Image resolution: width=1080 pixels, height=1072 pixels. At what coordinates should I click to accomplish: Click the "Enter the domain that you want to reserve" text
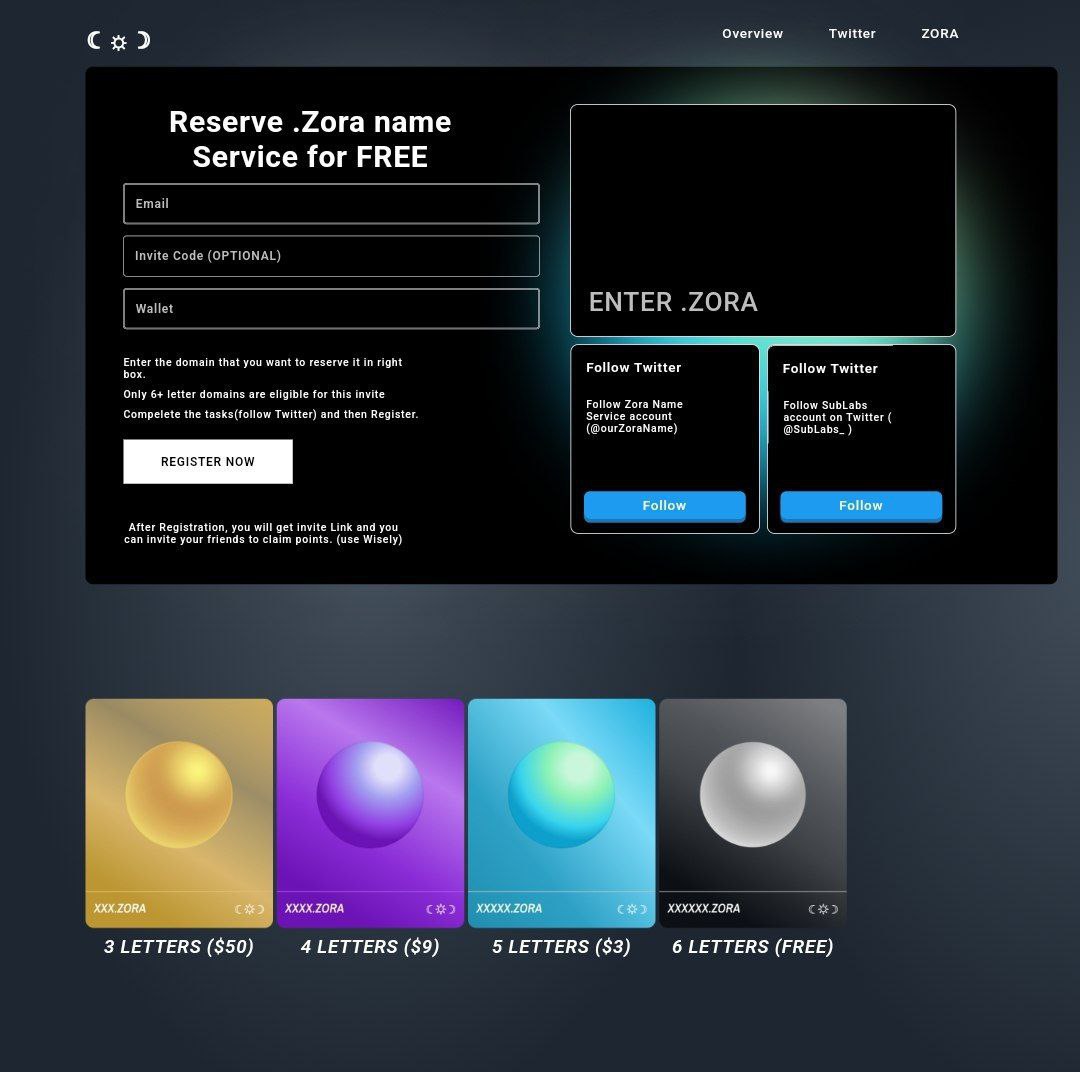[x=262, y=368]
